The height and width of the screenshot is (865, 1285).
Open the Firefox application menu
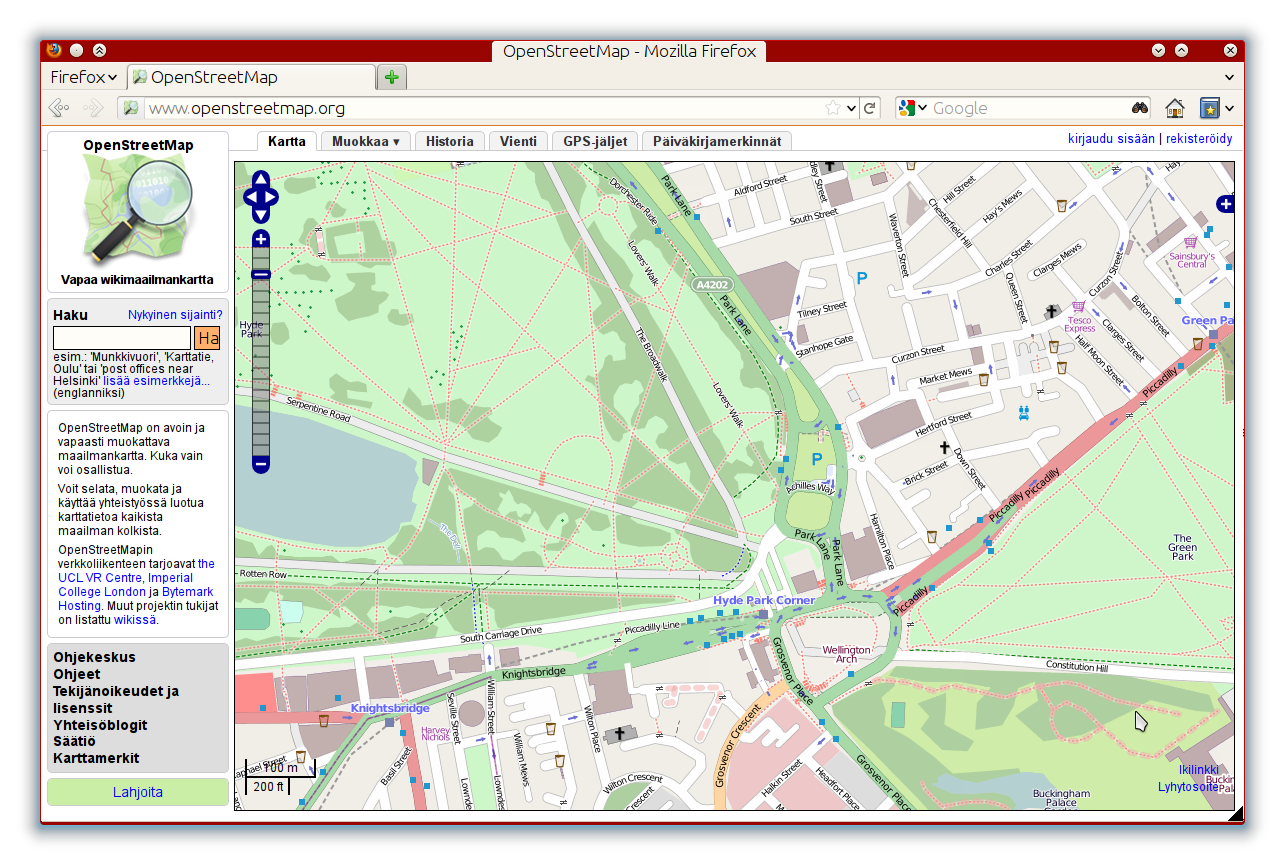tap(83, 77)
